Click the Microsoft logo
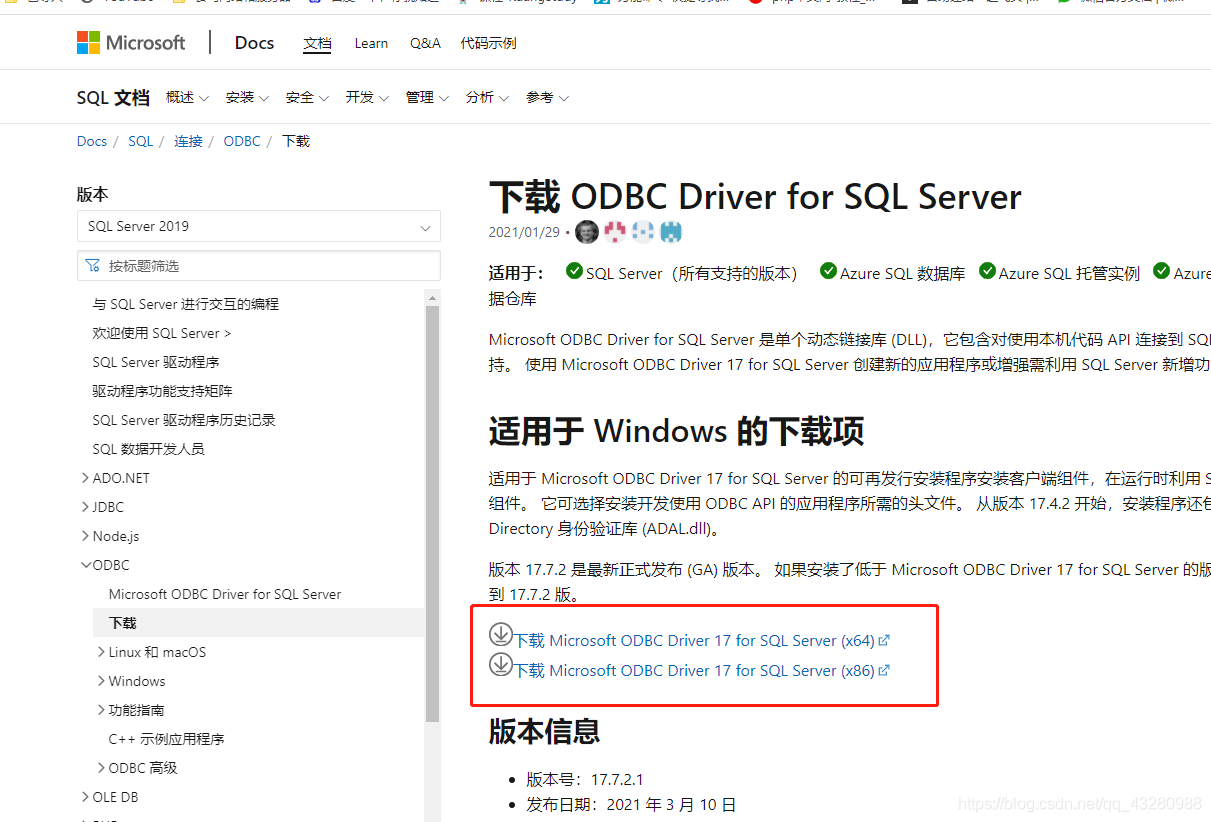Viewport: 1211px width, 822px height. pos(131,43)
